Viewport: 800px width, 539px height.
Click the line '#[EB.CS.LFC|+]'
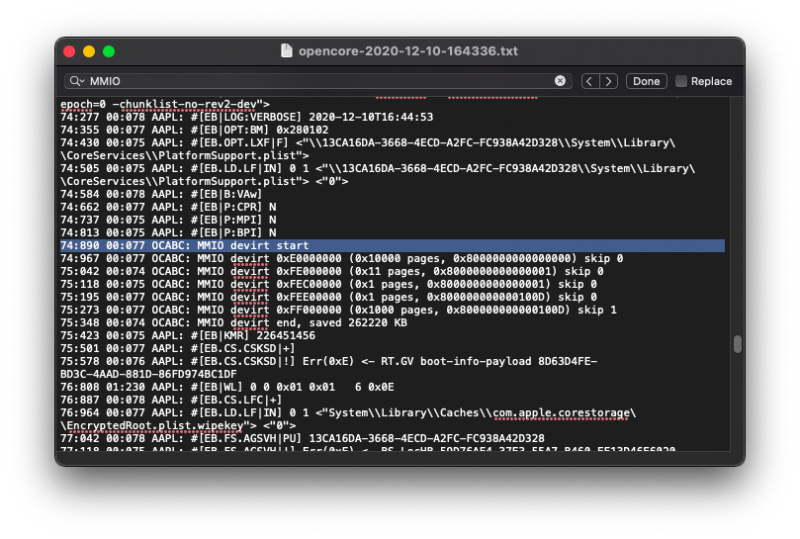(x=171, y=400)
